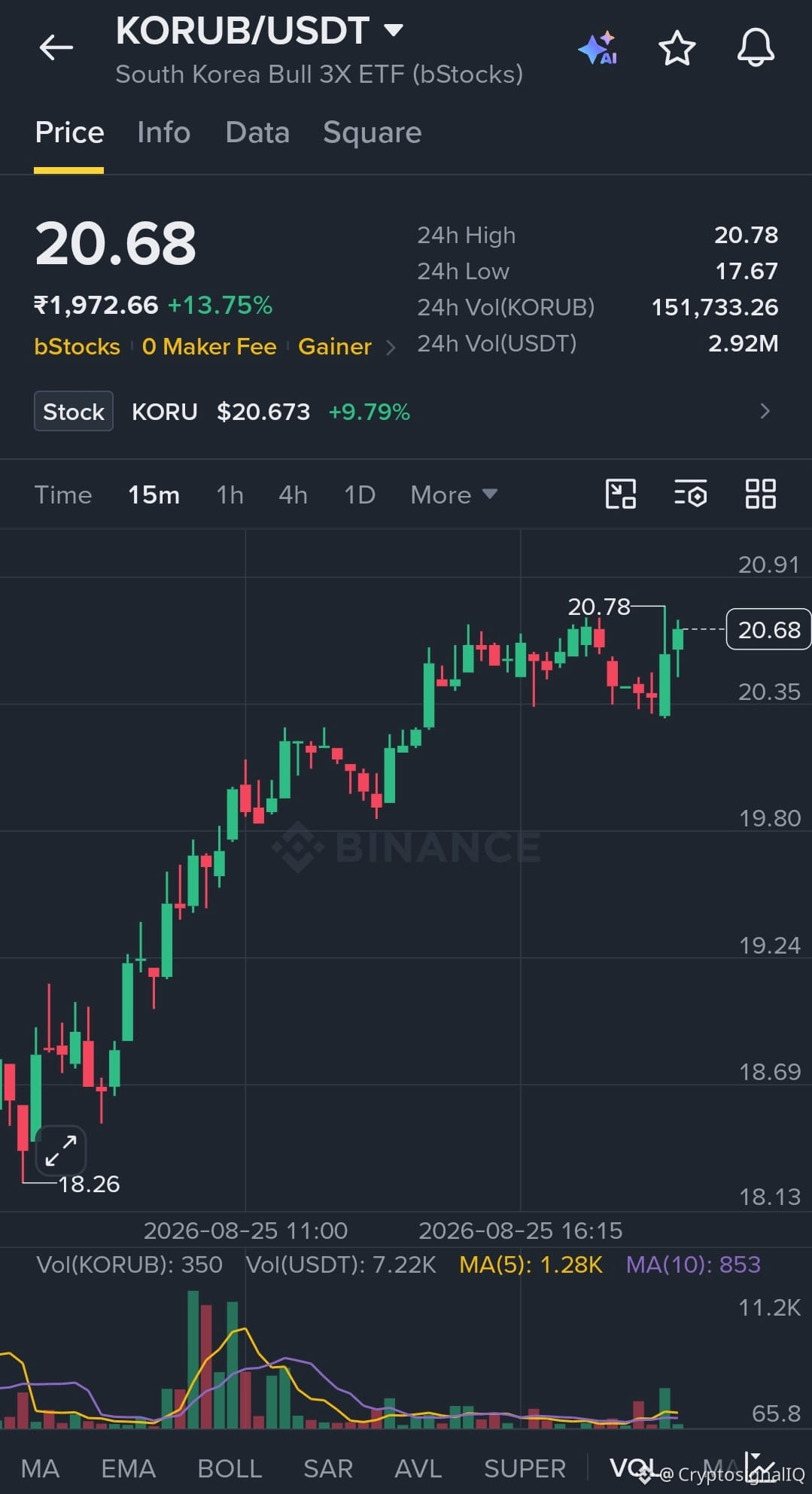Tap the MA(10): 853 volume label
The width and height of the screenshot is (812, 1494).
pyautogui.click(x=693, y=1264)
